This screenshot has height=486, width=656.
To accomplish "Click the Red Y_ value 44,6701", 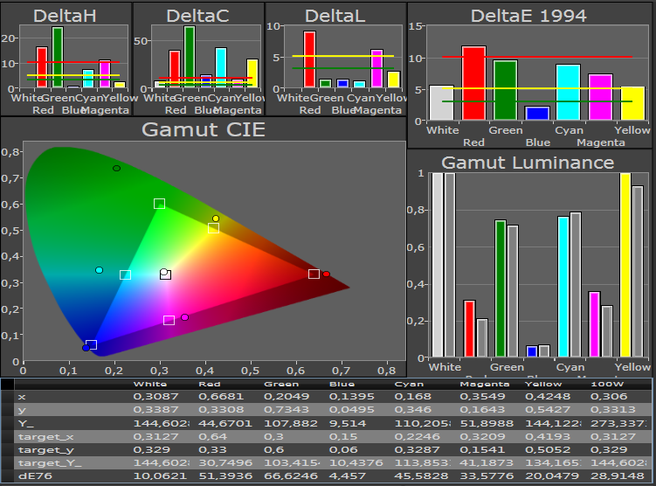I will click(x=225, y=423).
